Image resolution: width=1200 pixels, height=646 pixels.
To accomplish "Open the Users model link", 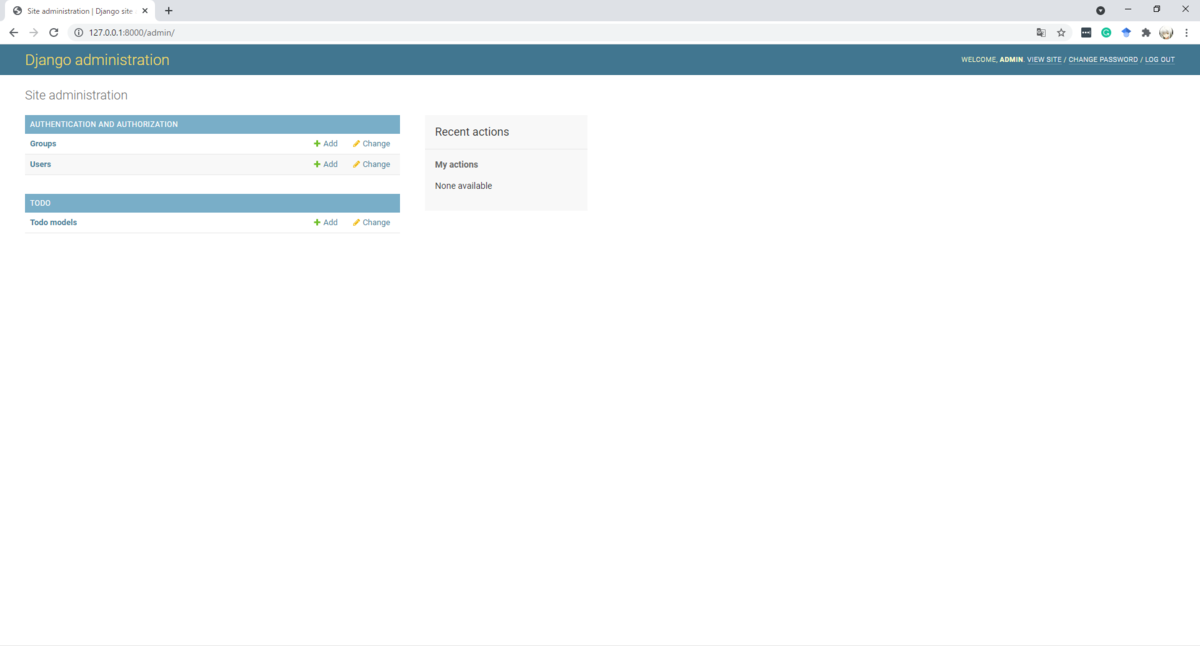I will pyautogui.click(x=40, y=164).
